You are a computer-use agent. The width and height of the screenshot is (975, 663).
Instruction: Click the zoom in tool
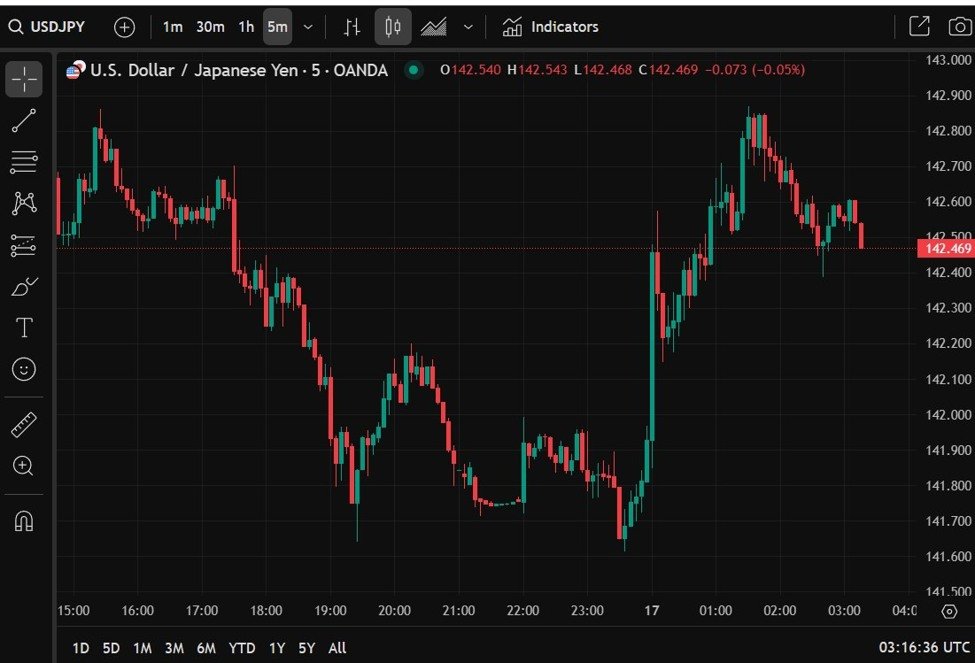click(24, 466)
